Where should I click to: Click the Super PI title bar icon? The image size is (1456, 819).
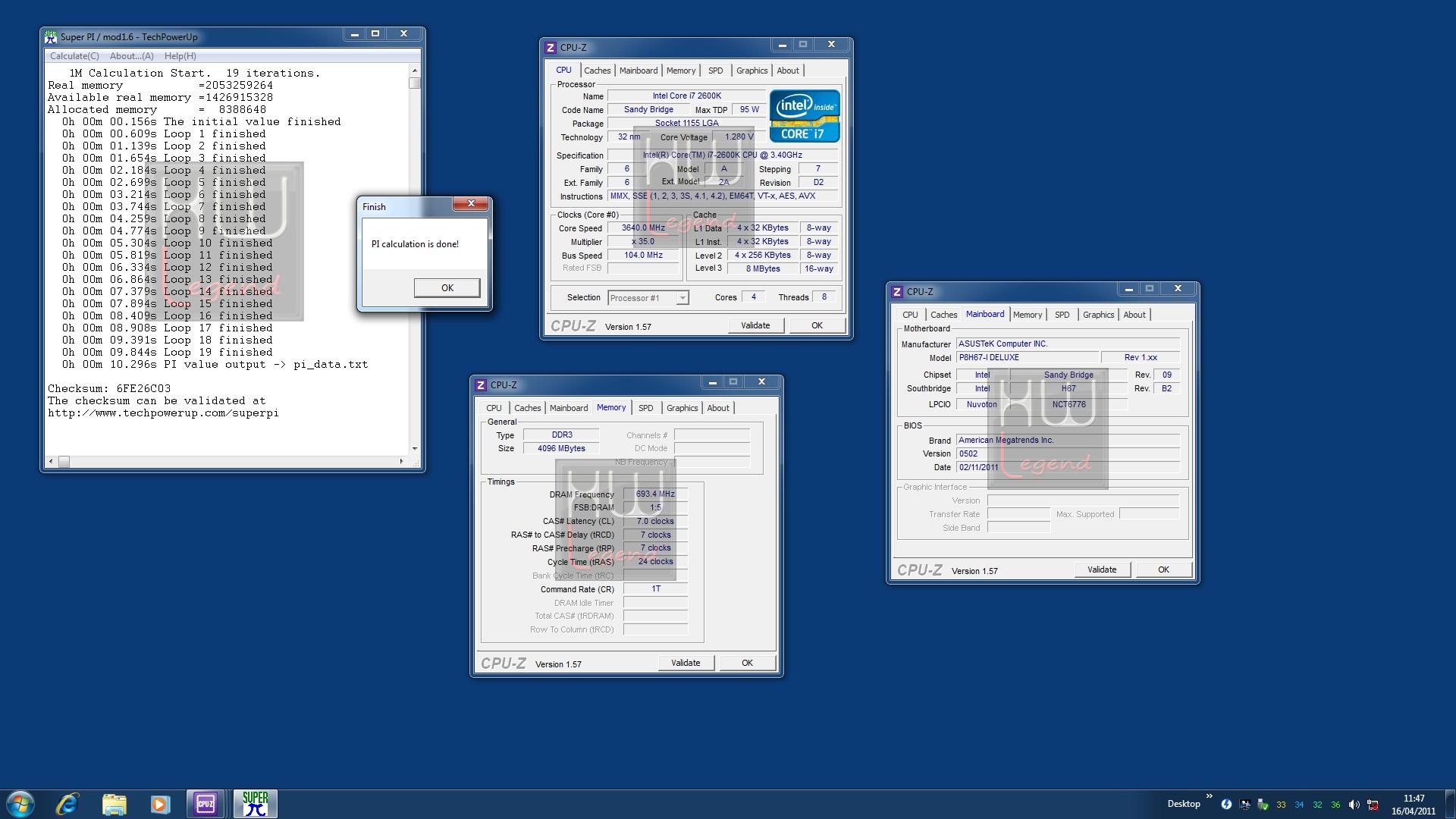pyautogui.click(x=51, y=36)
